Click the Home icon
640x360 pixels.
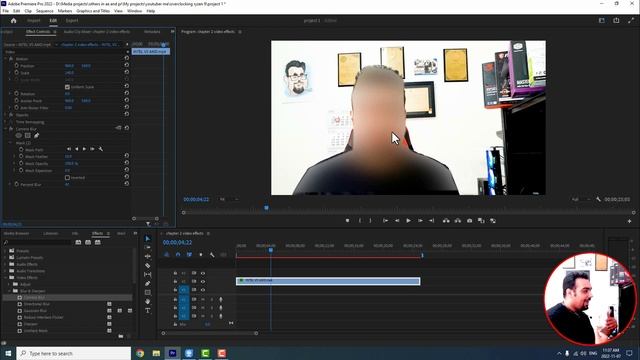click(x=13, y=20)
